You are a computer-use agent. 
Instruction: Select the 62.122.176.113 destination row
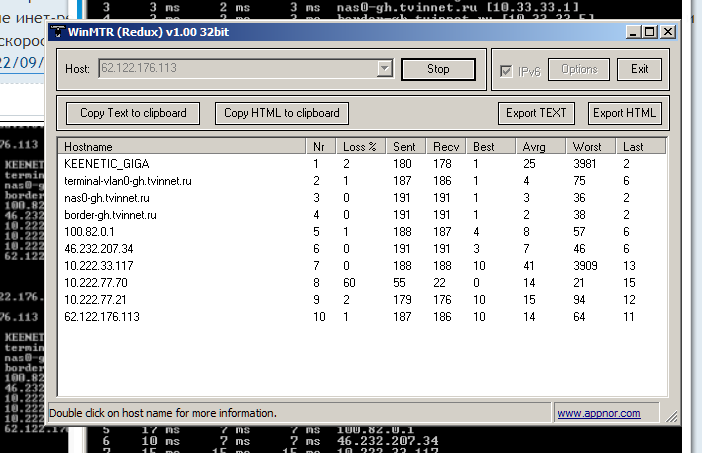click(102, 316)
